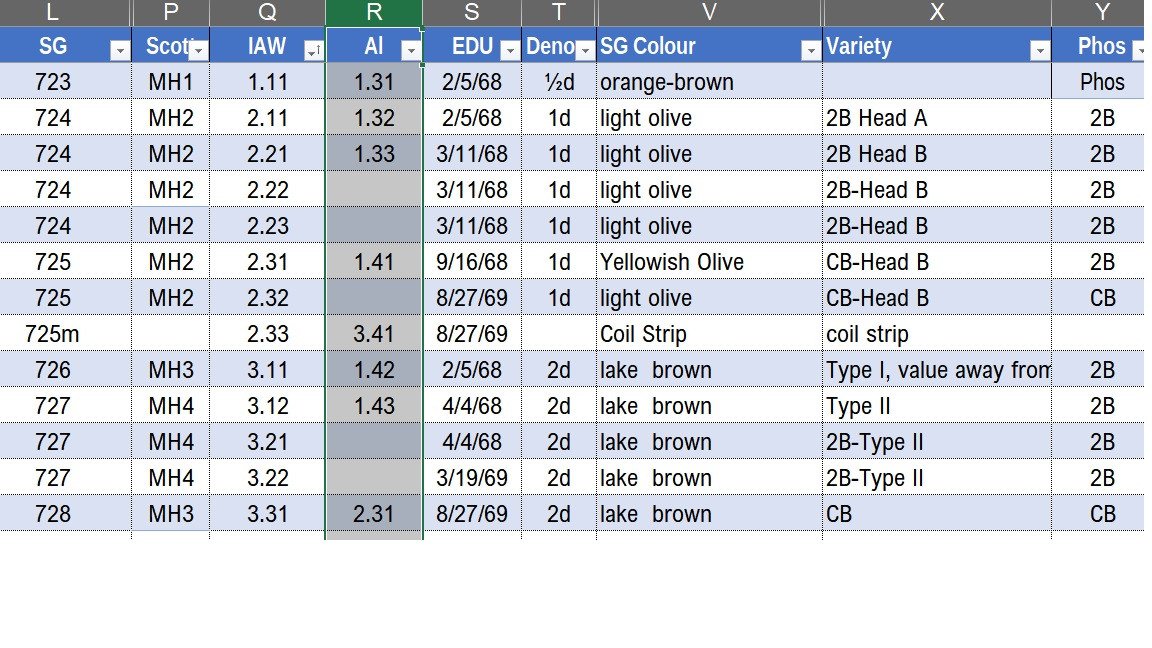Select column R header

(x=374, y=13)
